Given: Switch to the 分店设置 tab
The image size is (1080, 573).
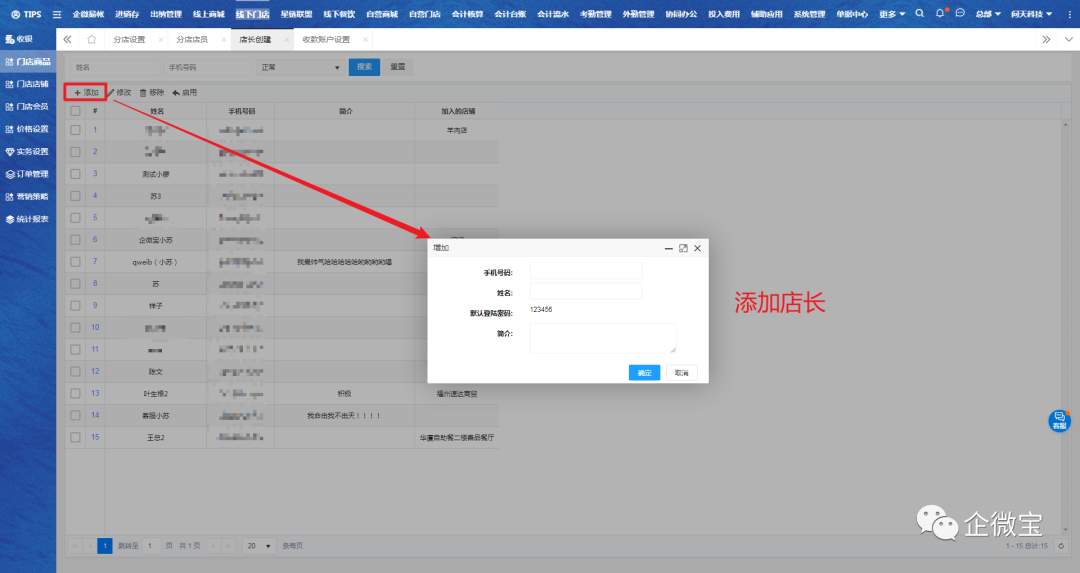Looking at the screenshot, I should point(130,39).
